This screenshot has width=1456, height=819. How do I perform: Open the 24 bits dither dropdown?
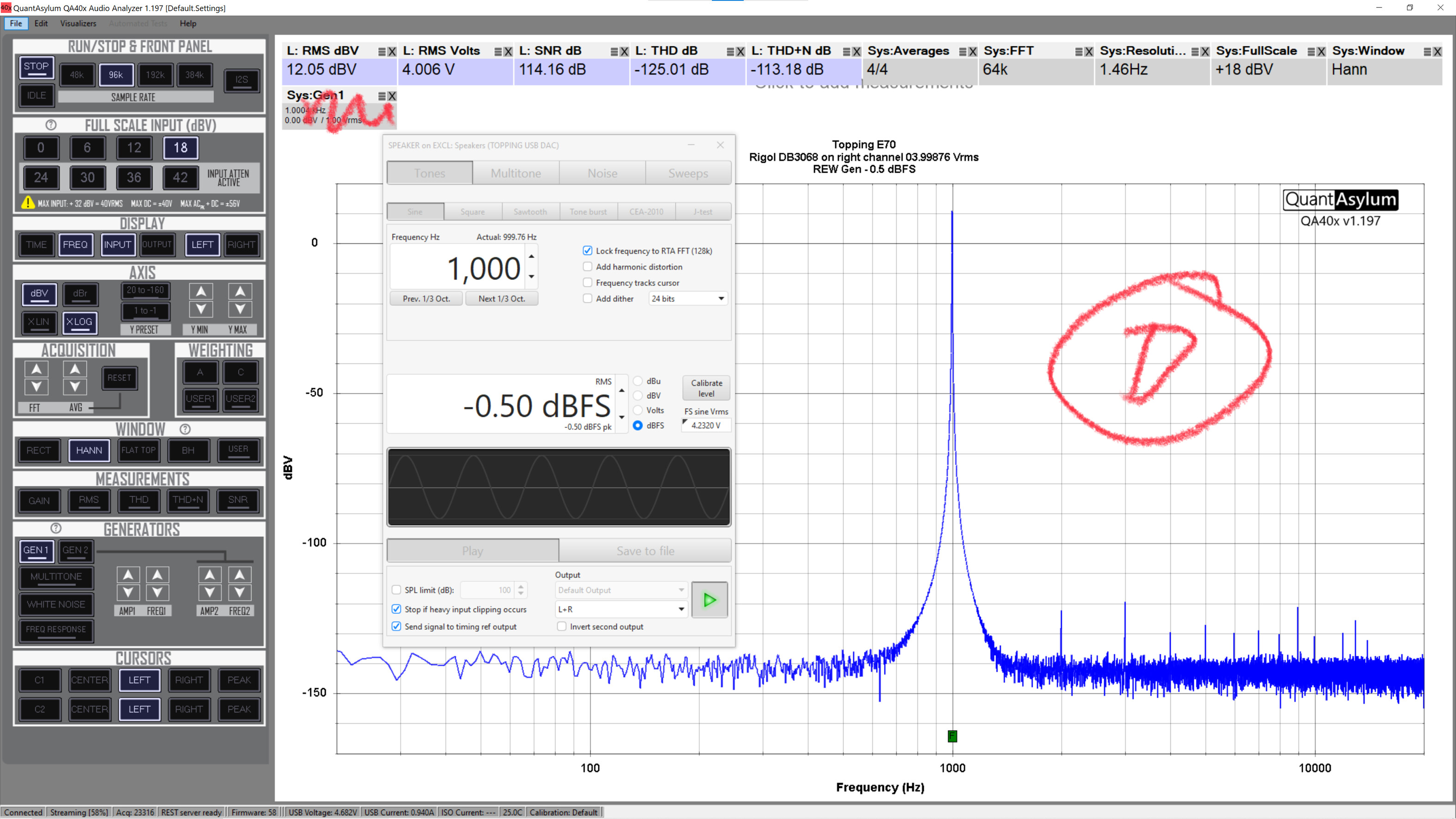click(x=687, y=298)
